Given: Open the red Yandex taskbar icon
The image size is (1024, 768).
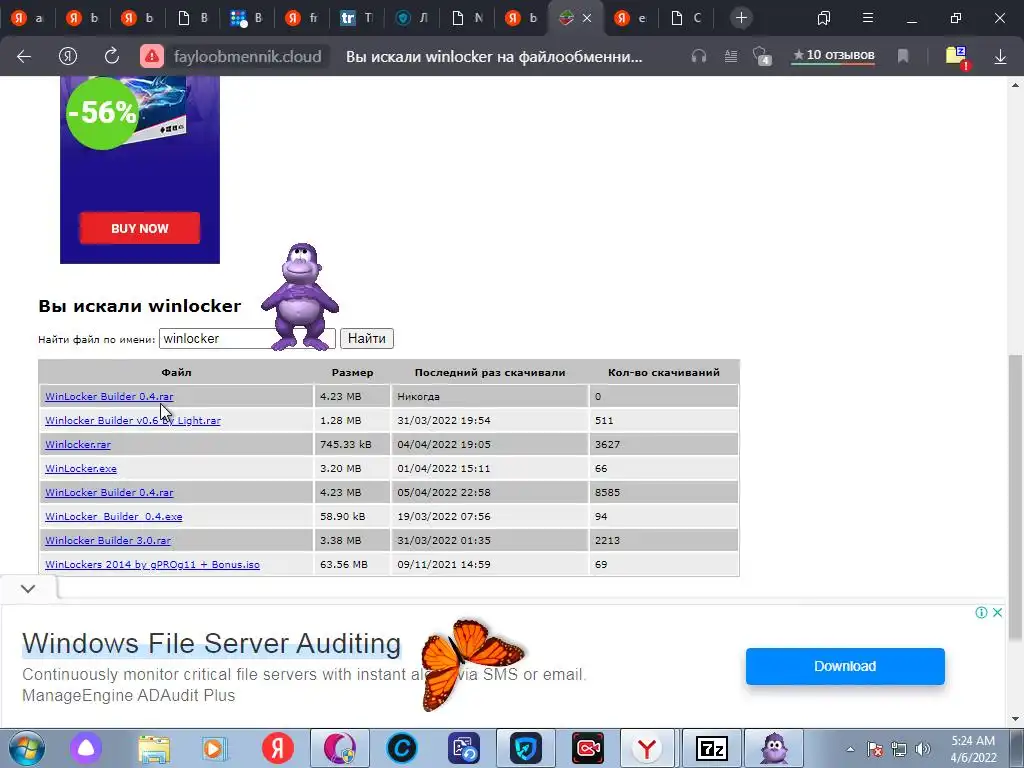Looking at the screenshot, I should pyautogui.click(x=278, y=748).
